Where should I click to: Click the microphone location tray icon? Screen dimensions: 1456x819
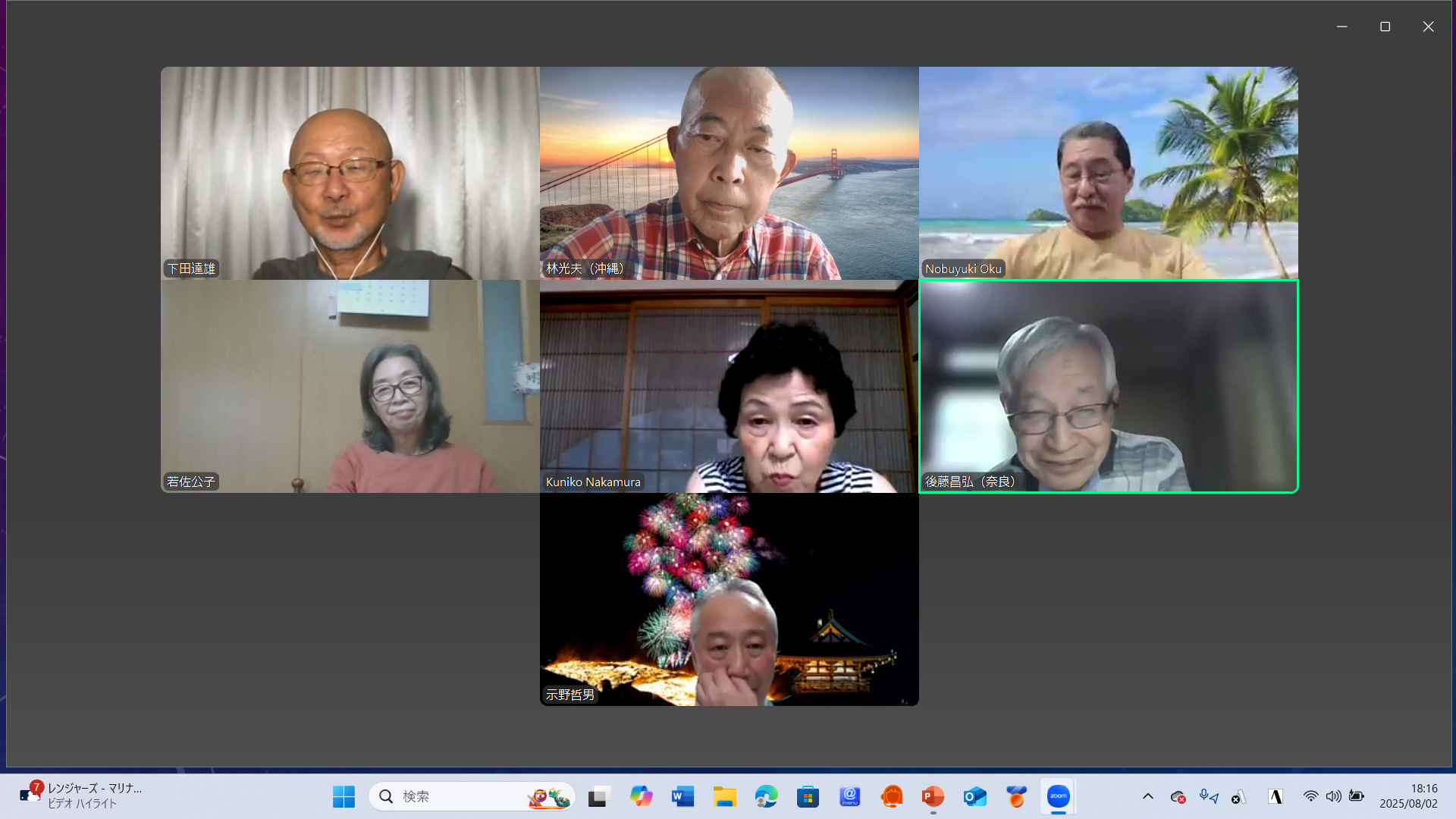click(x=1208, y=796)
